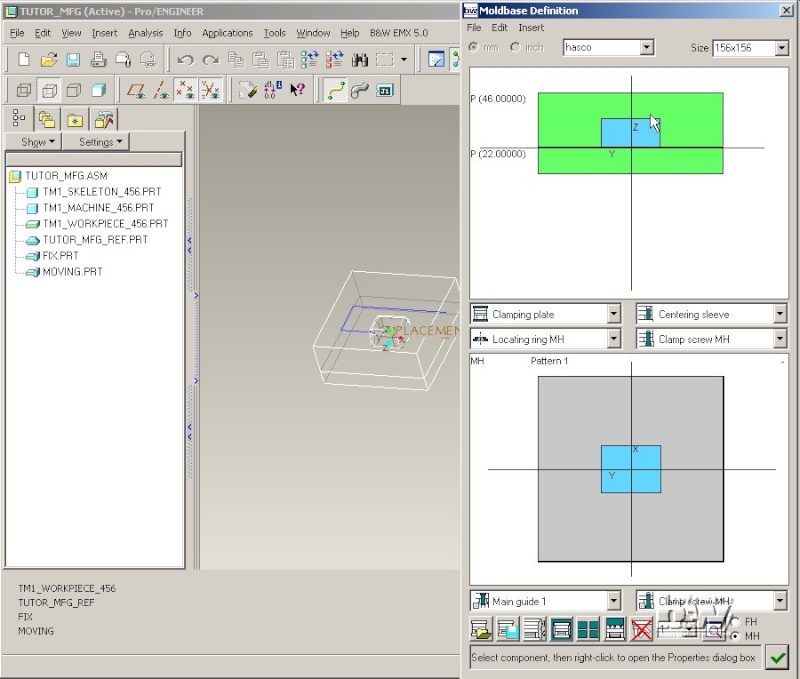Select the inch unit radio button
The height and width of the screenshot is (679, 800).
[515, 47]
